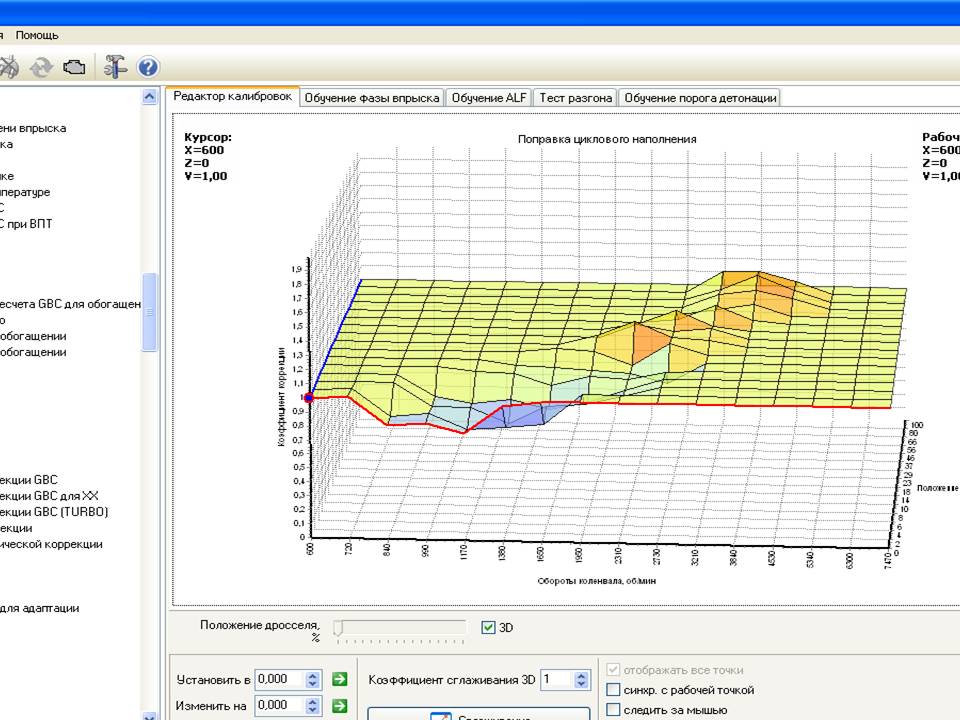Uncheck the 3D view checkbox
The height and width of the screenshot is (720, 960).
tap(488, 628)
